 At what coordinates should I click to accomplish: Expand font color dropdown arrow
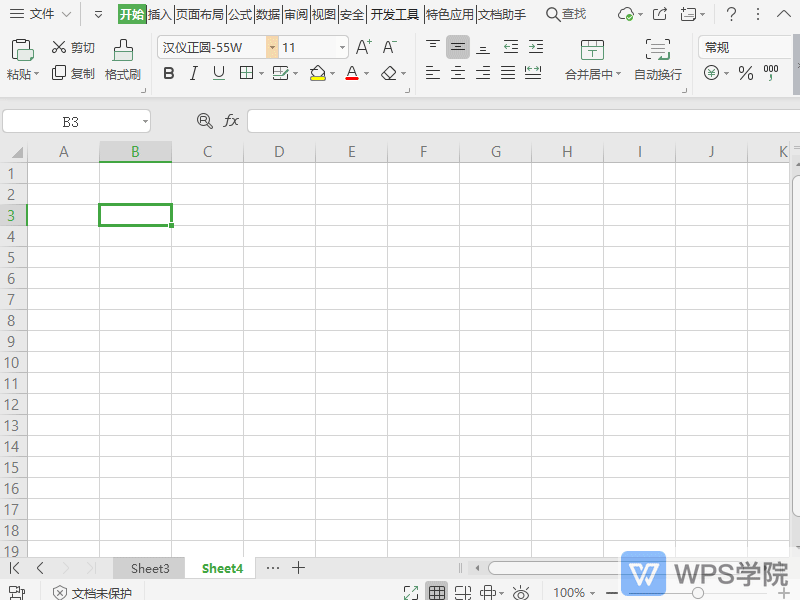pos(366,73)
